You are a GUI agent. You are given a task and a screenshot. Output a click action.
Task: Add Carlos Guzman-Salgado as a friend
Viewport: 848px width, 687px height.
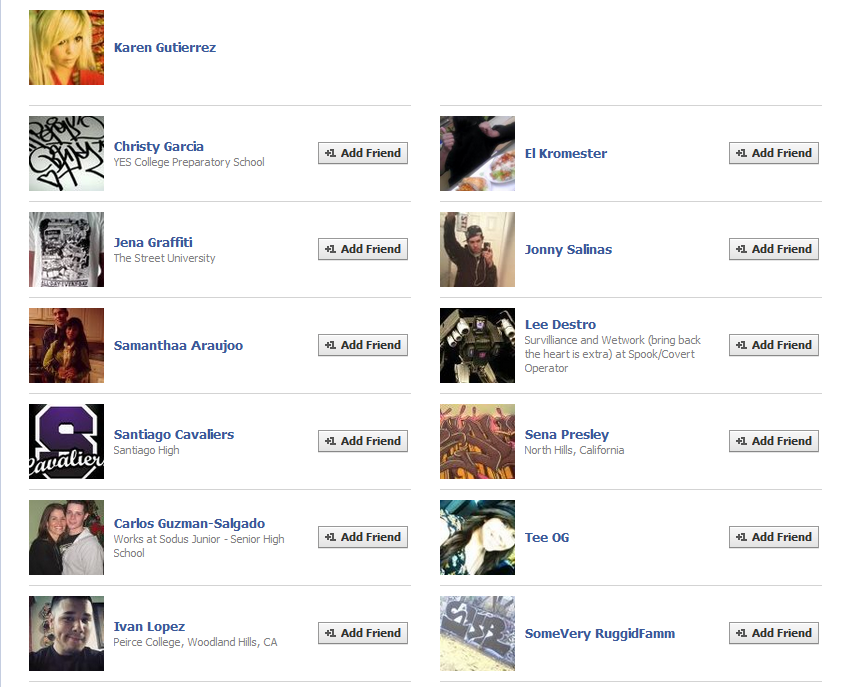point(363,537)
